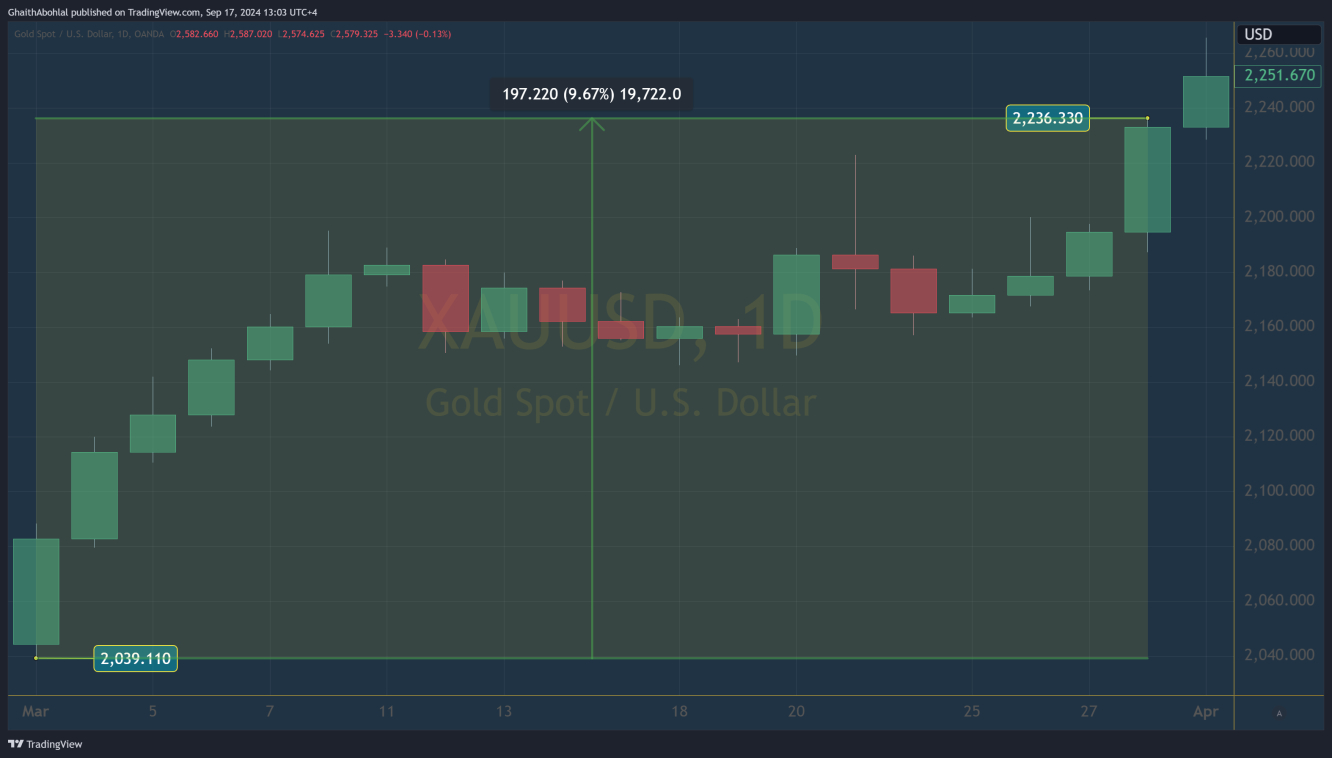Select the green candle above date 7
The image size is (1332, 758).
[269, 343]
